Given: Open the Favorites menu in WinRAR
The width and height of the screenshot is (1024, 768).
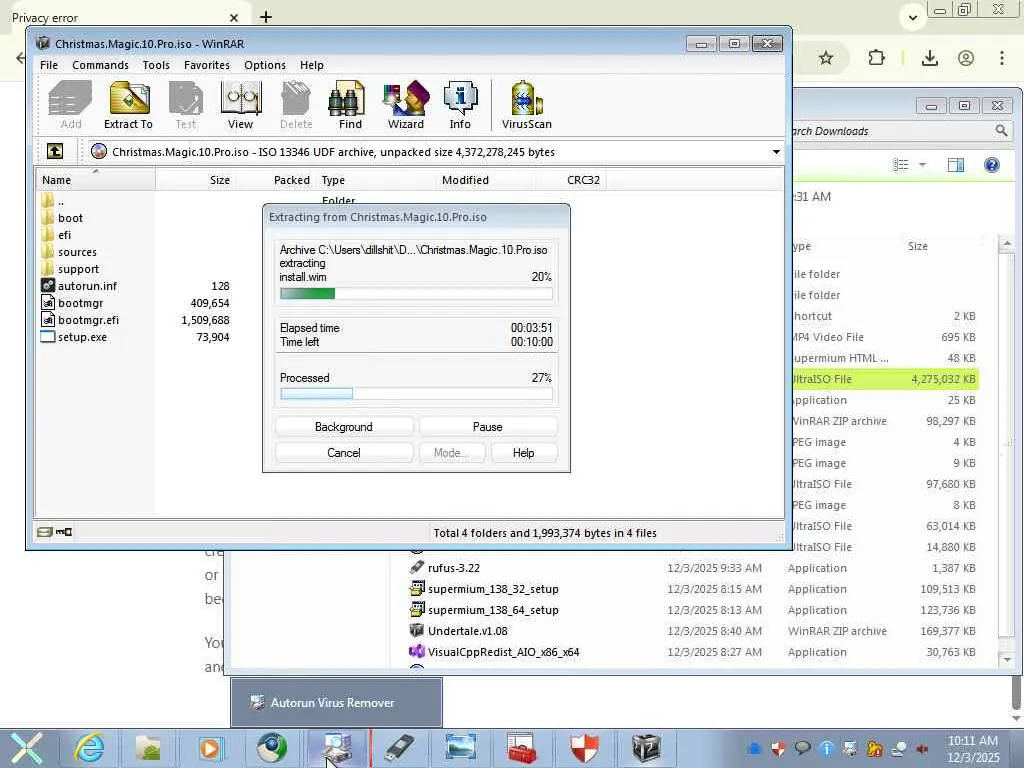Looking at the screenshot, I should coord(206,65).
